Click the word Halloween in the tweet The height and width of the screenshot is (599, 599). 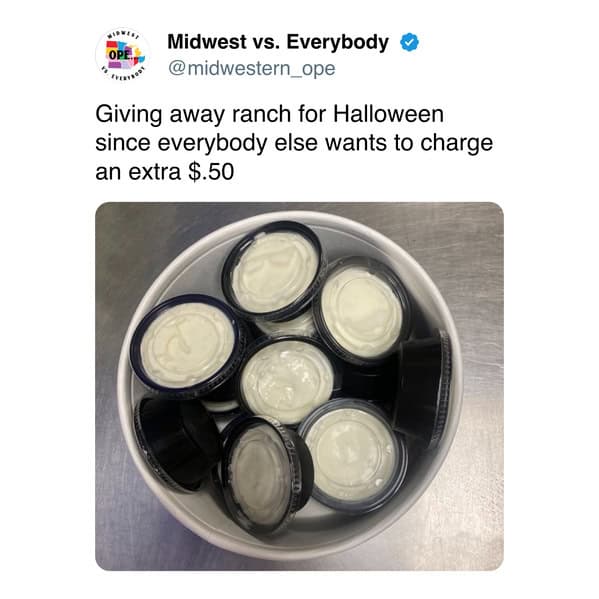click(x=389, y=114)
